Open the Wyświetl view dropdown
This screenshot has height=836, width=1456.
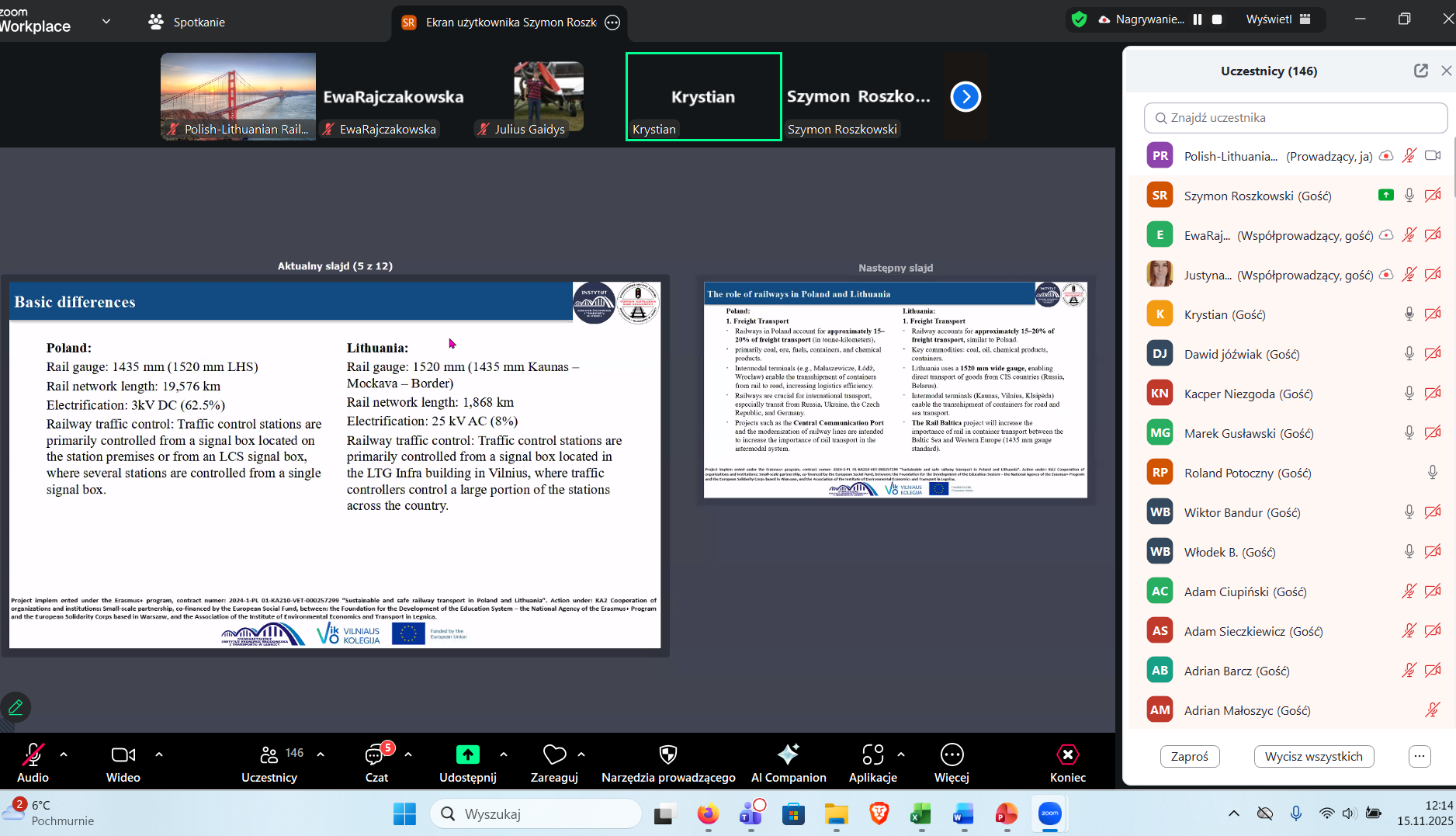click(x=1277, y=19)
